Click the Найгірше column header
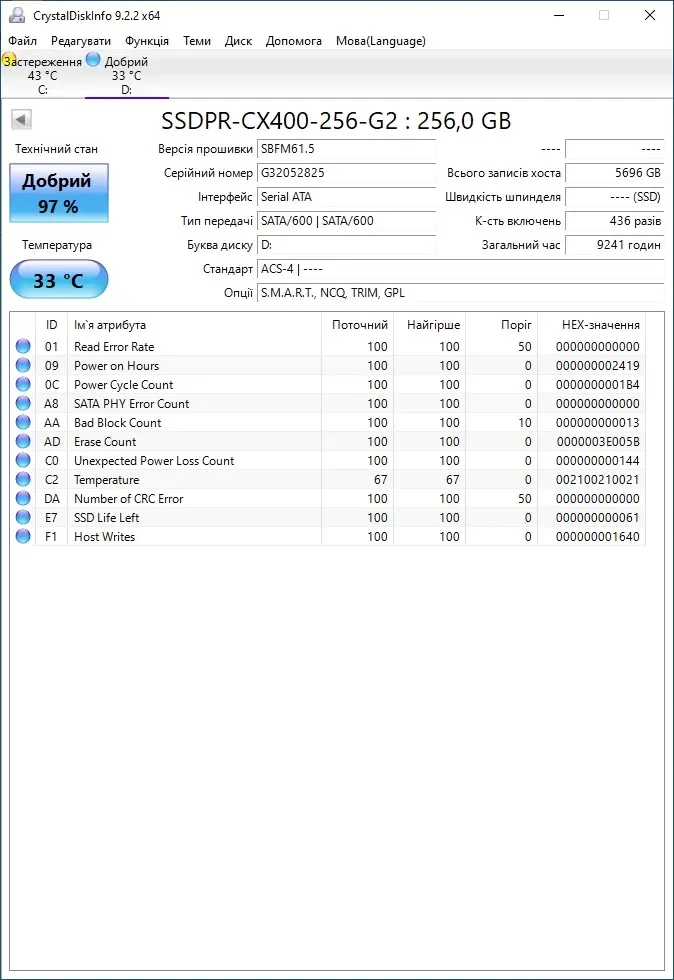 coord(430,325)
